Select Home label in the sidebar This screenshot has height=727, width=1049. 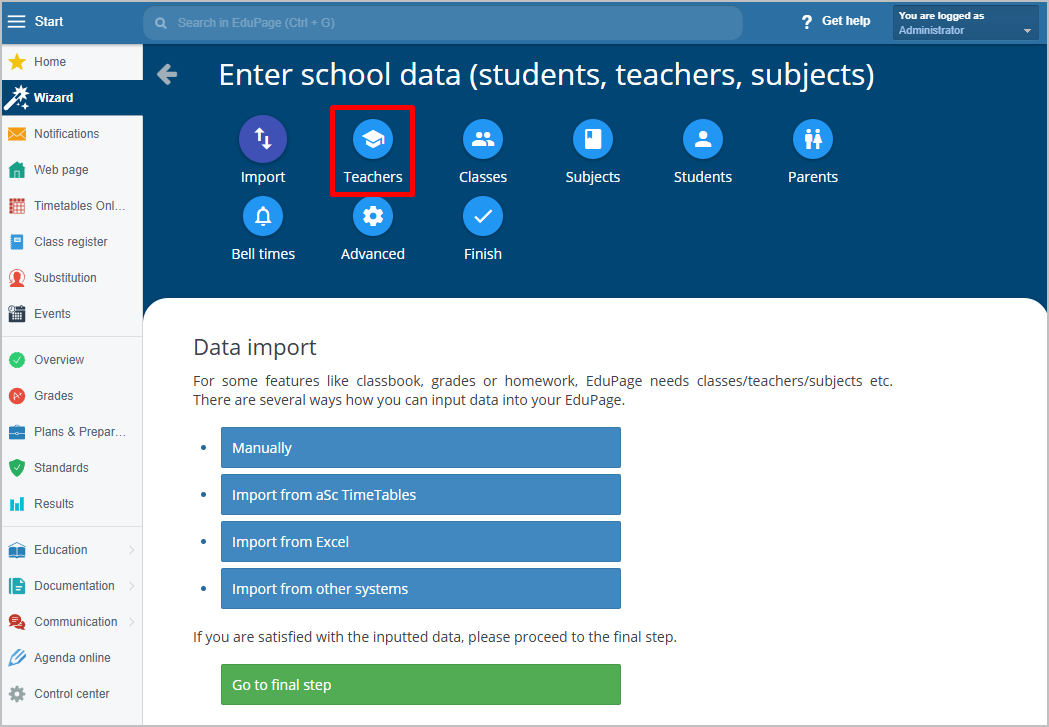50,62
